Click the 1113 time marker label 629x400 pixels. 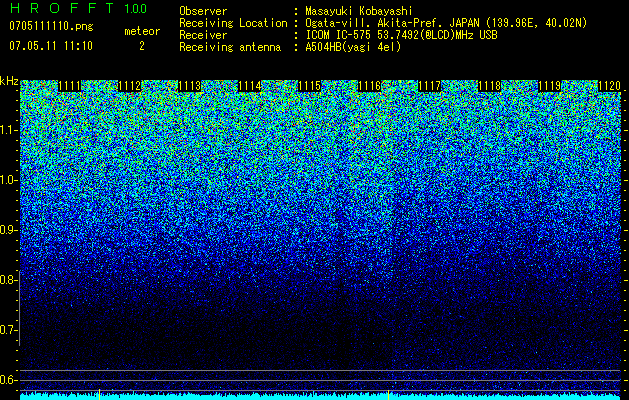(189, 86)
